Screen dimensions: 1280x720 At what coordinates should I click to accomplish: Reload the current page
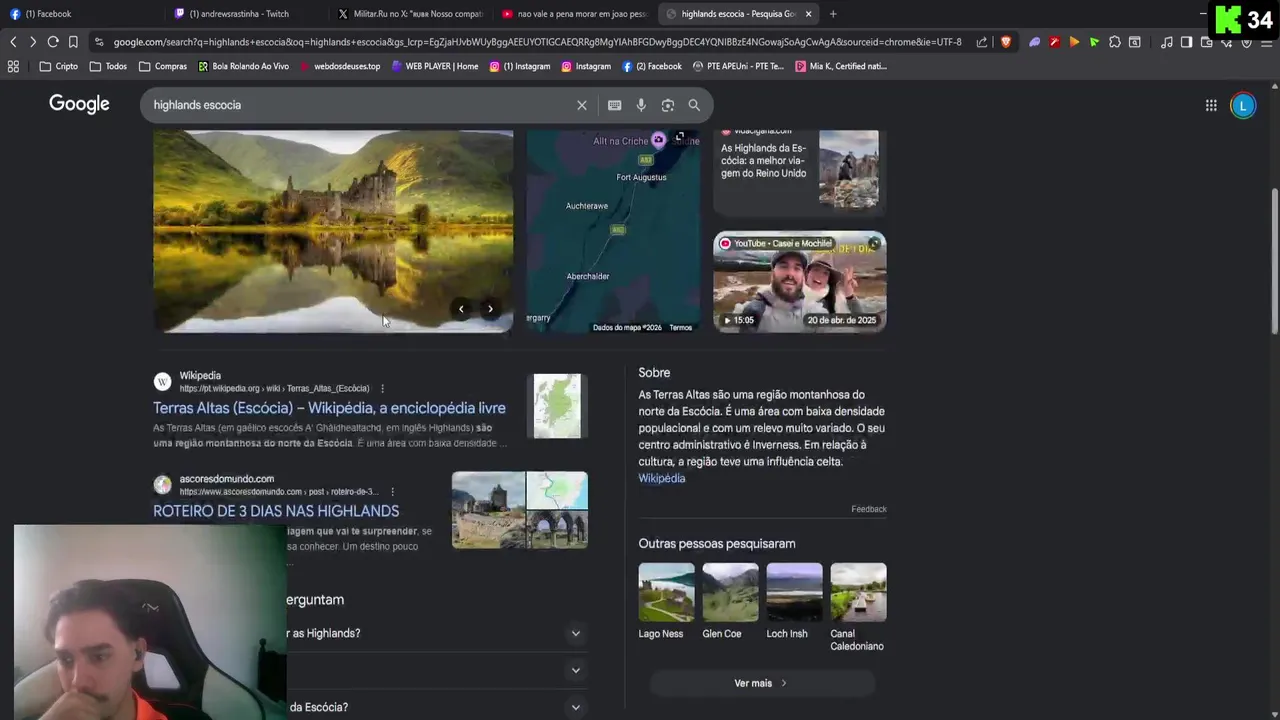point(53,42)
